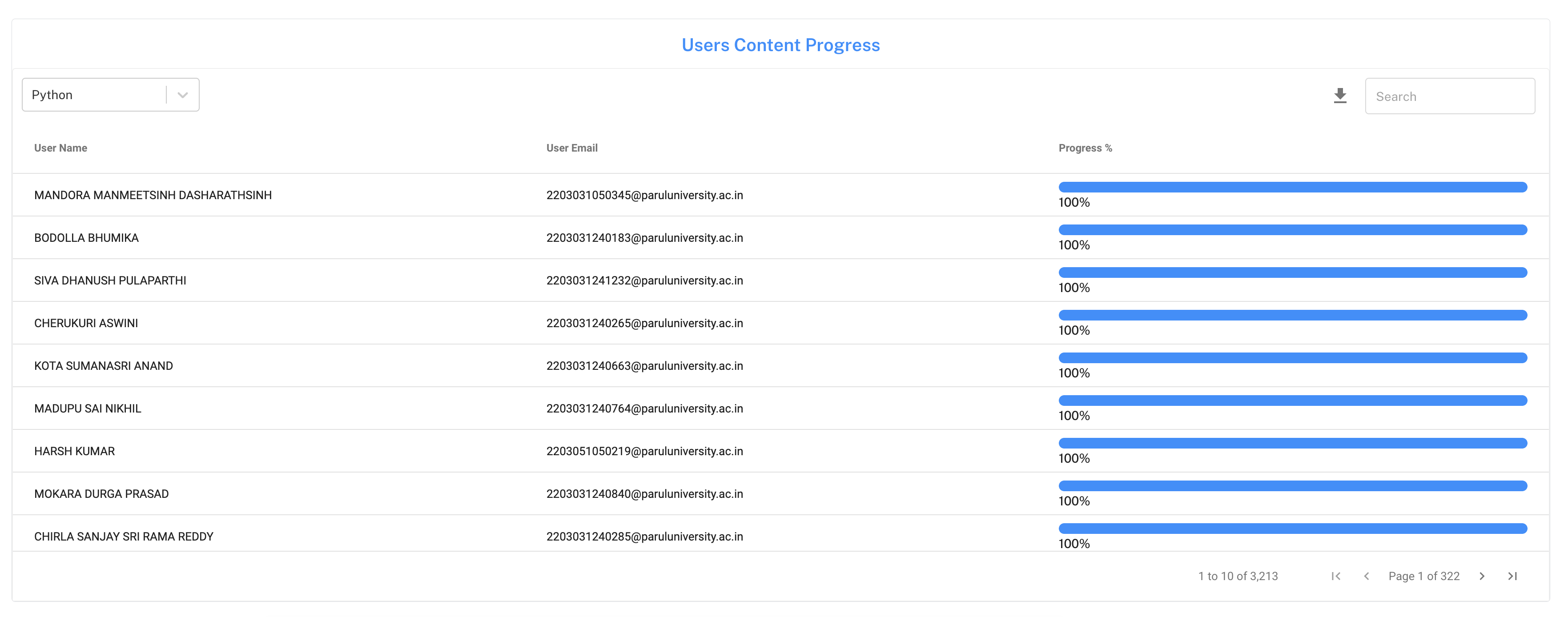Select MOKARA DURGA PRASAD user name
This screenshot has width=1568, height=617.
click(x=101, y=493)
